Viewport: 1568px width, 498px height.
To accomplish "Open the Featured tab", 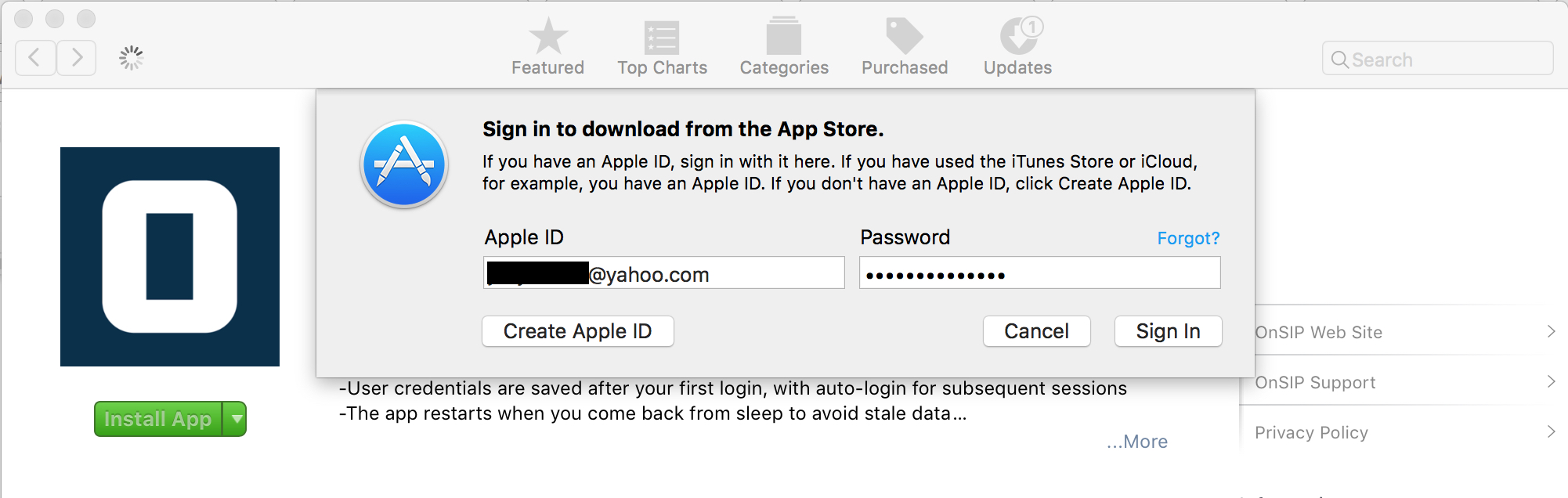I will [x=547, y=47].
